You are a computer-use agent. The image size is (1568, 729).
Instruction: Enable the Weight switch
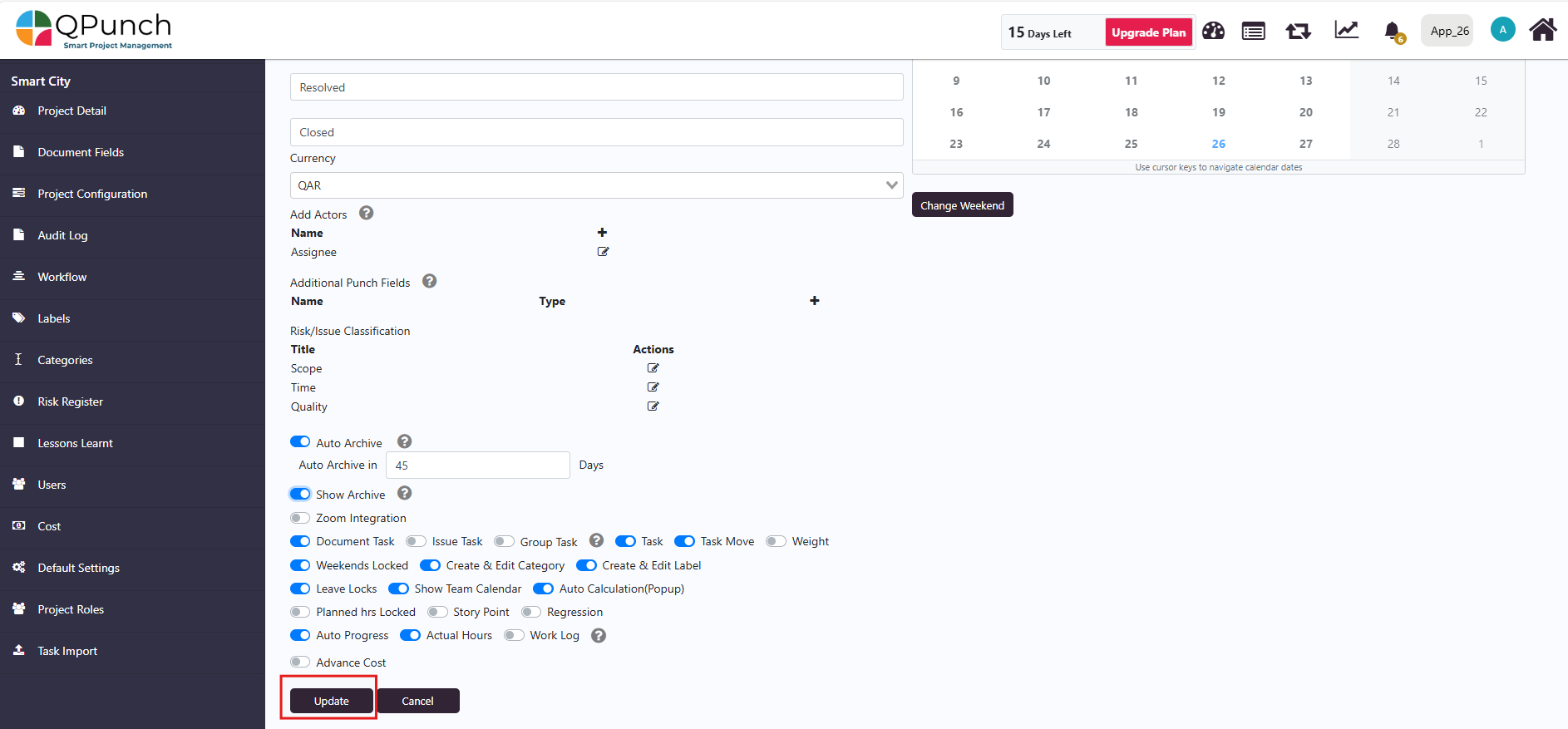pos(776,541)
